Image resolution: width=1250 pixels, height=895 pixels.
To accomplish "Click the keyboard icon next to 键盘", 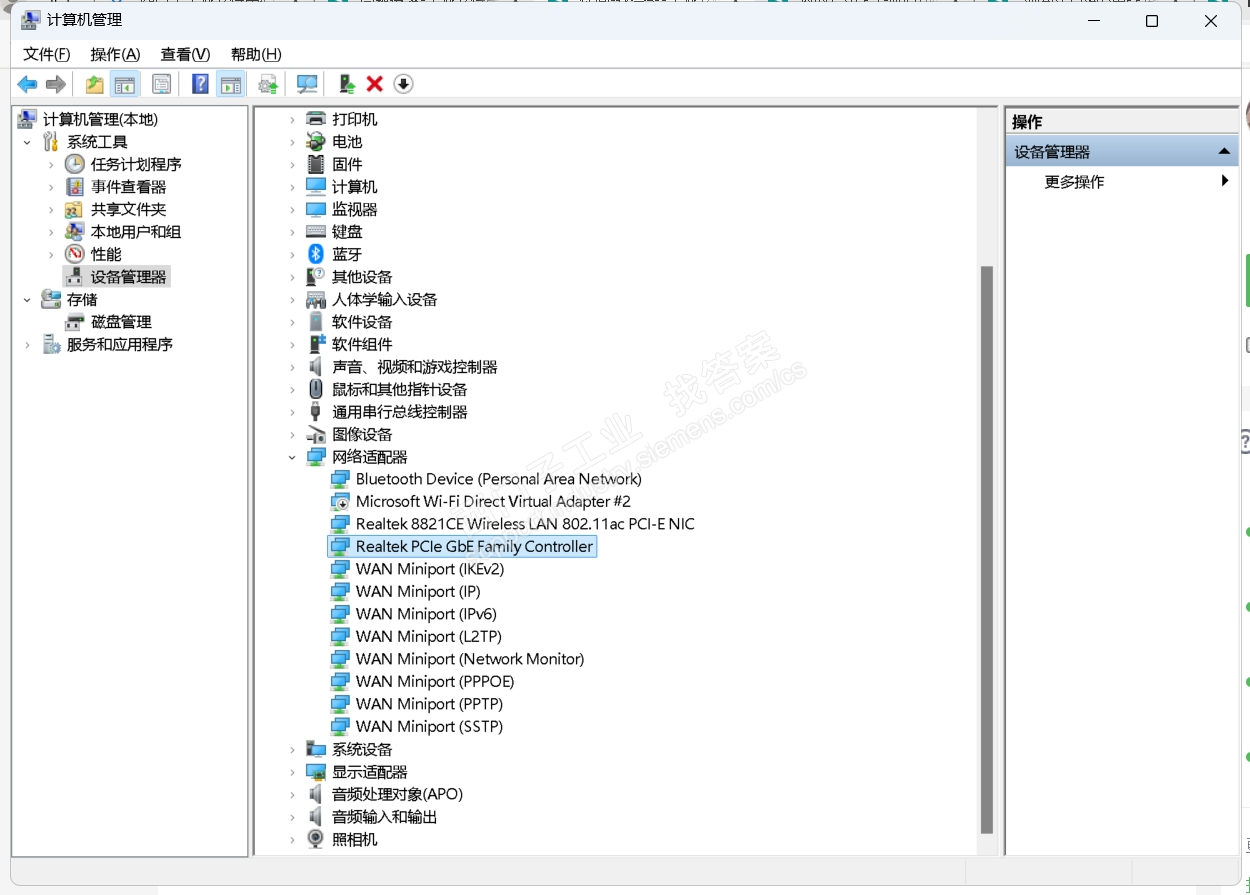I will (x=316, y=231).
